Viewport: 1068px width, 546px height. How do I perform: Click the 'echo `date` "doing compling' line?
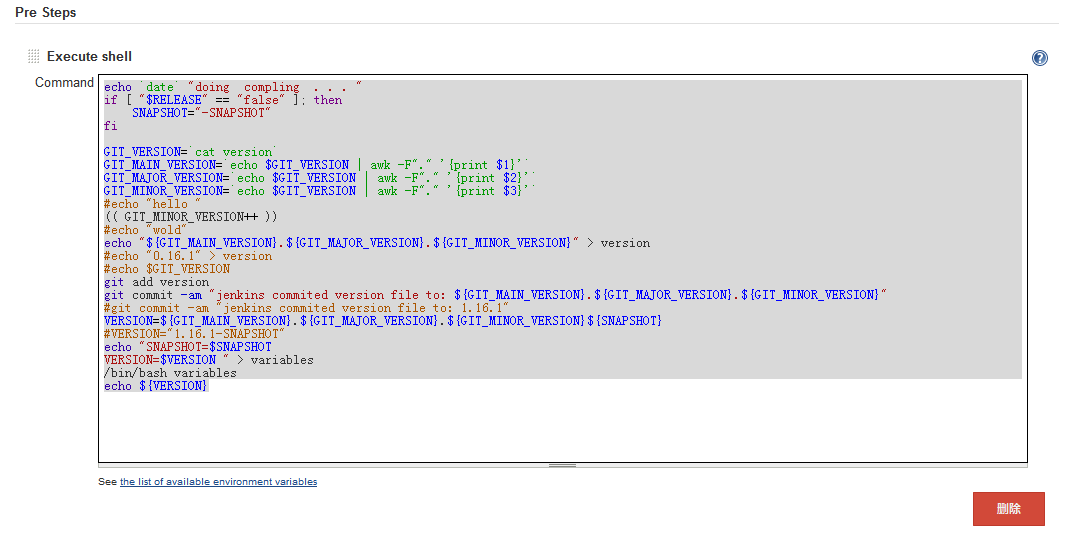point(233,87)
